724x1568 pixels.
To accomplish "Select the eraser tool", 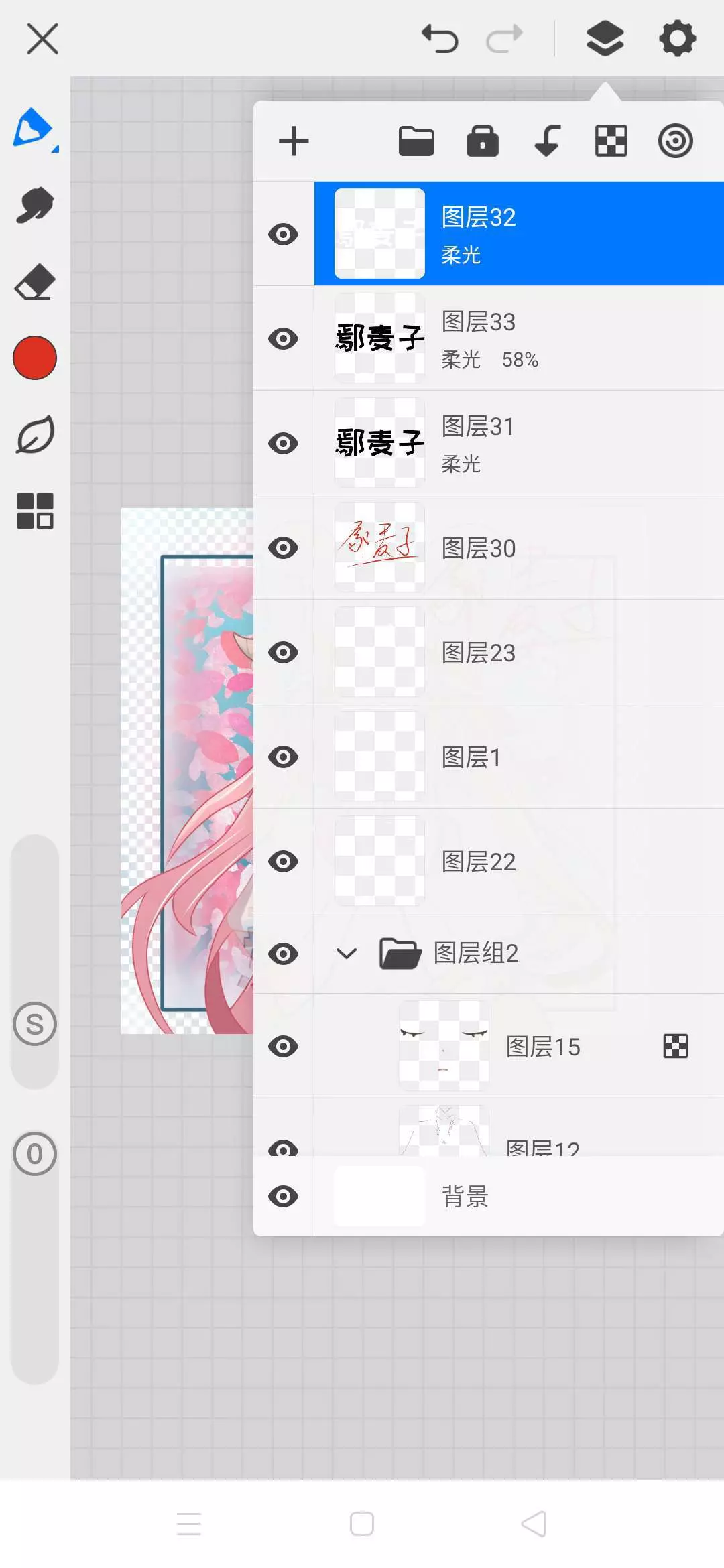I will [x=35, y=282].
